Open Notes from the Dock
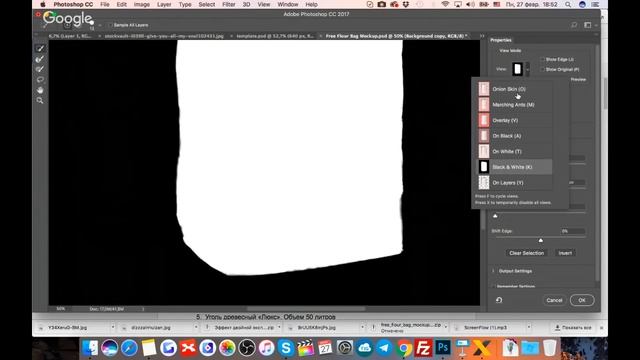 149,348
